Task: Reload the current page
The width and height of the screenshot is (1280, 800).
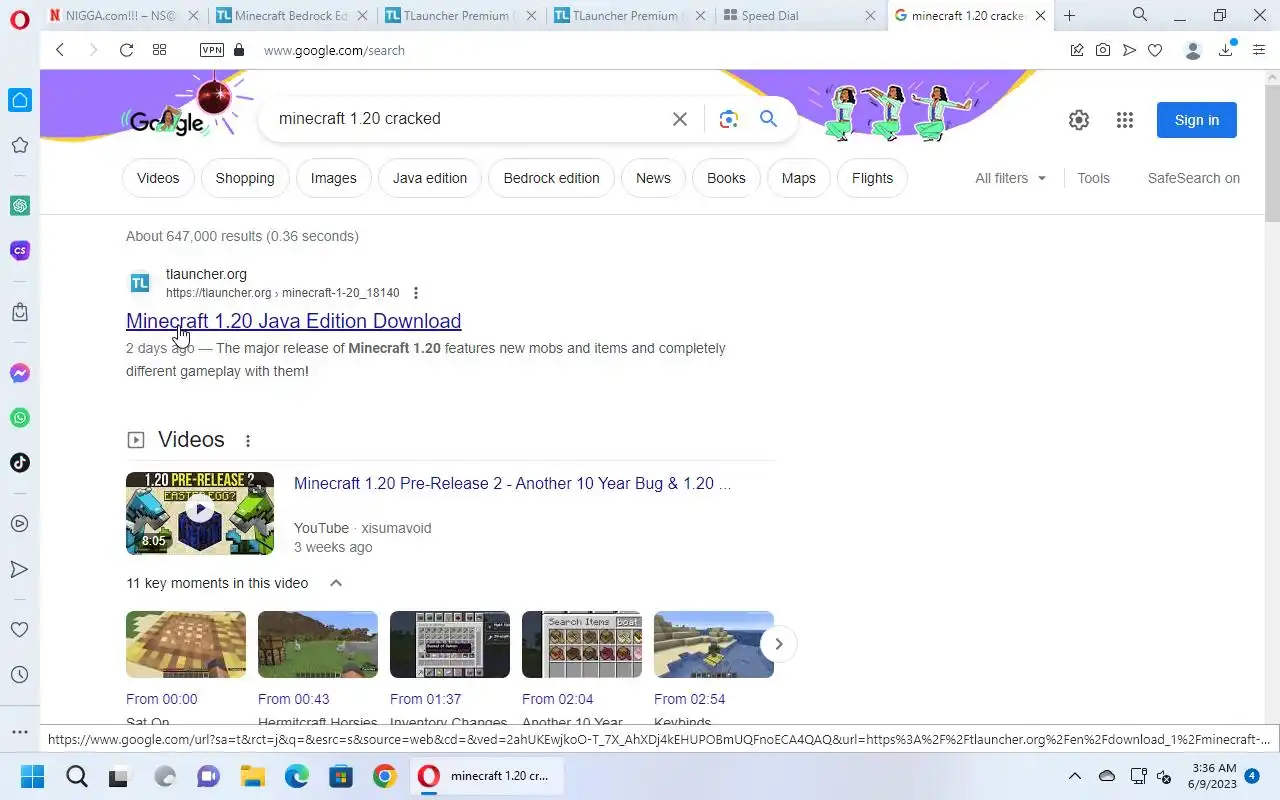Action: pyautogui.click(x=126, y=50)
